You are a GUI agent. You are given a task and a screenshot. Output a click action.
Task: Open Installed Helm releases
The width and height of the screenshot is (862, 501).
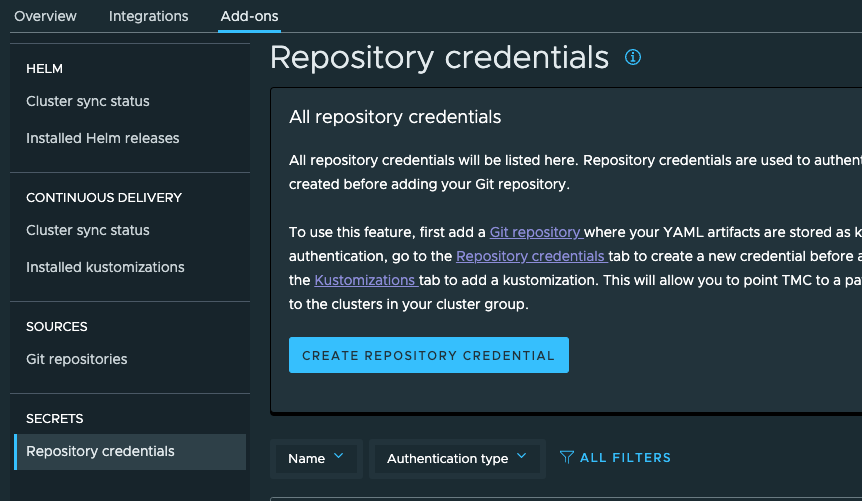(x=103, y=138)
